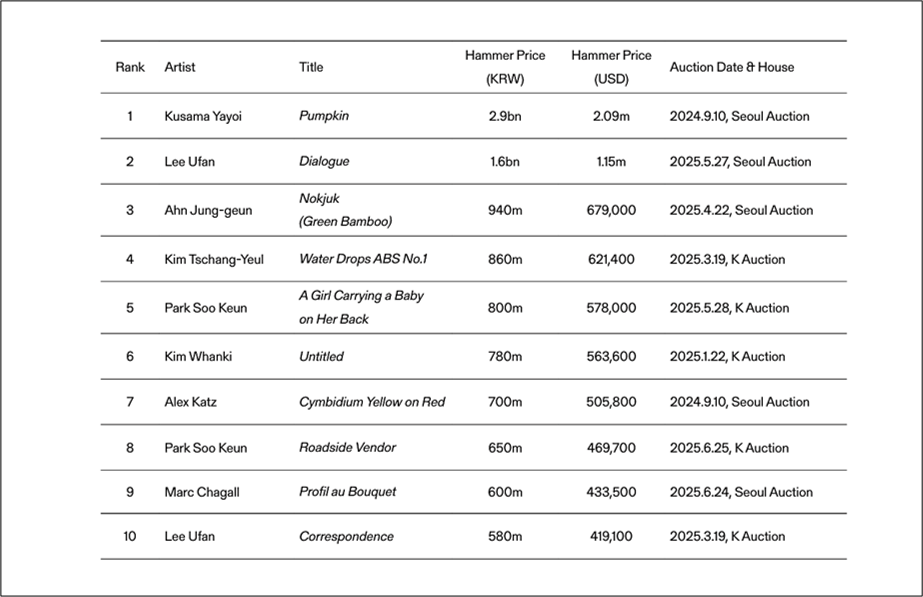Select the Nokjuk (Green Bamboo) title
This screenshot has width=923, height=597.
345,210
